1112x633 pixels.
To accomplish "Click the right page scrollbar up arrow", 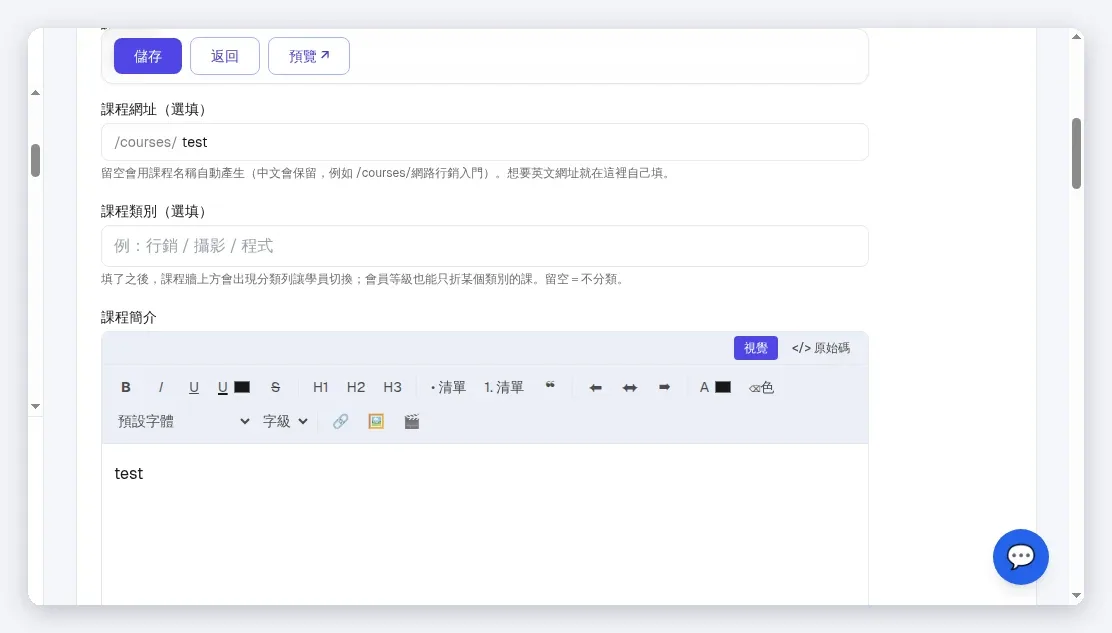I will (x=1077, y=36).
